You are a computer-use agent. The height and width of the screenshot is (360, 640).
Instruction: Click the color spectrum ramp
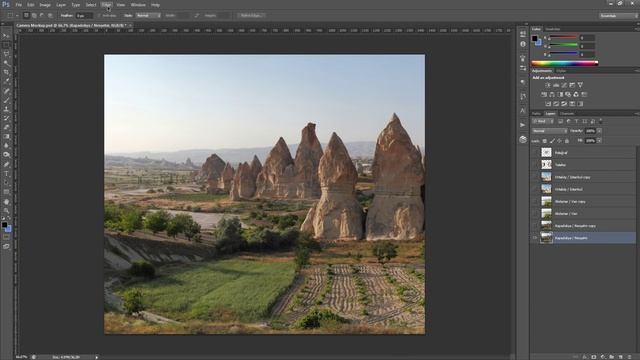coord(564,63)
